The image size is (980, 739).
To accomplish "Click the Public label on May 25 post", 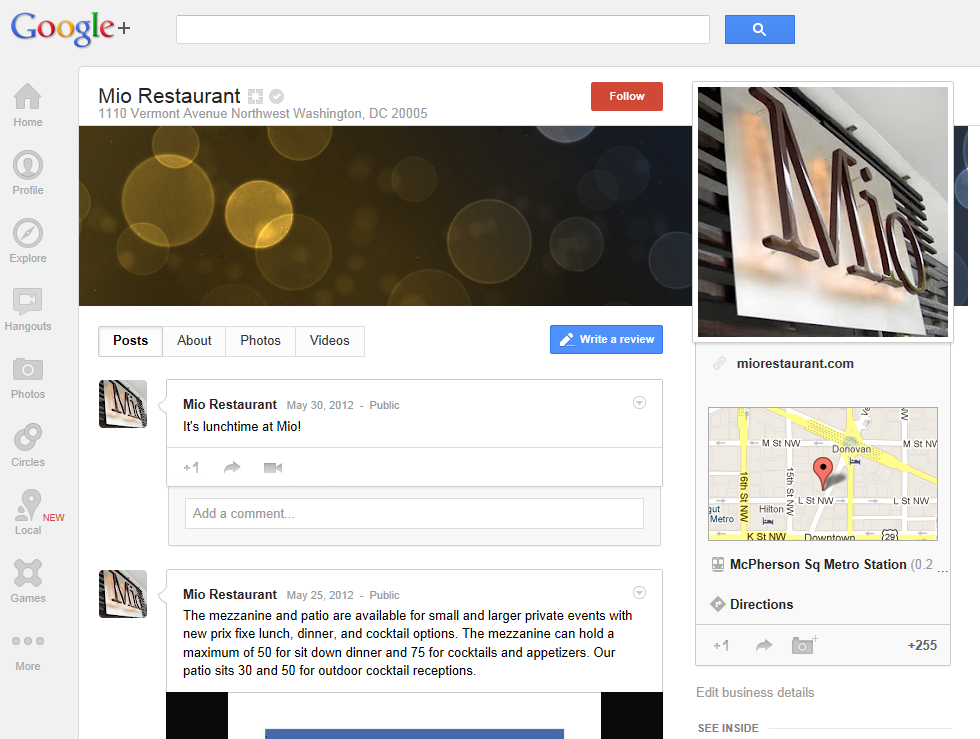I will (384, 595).
